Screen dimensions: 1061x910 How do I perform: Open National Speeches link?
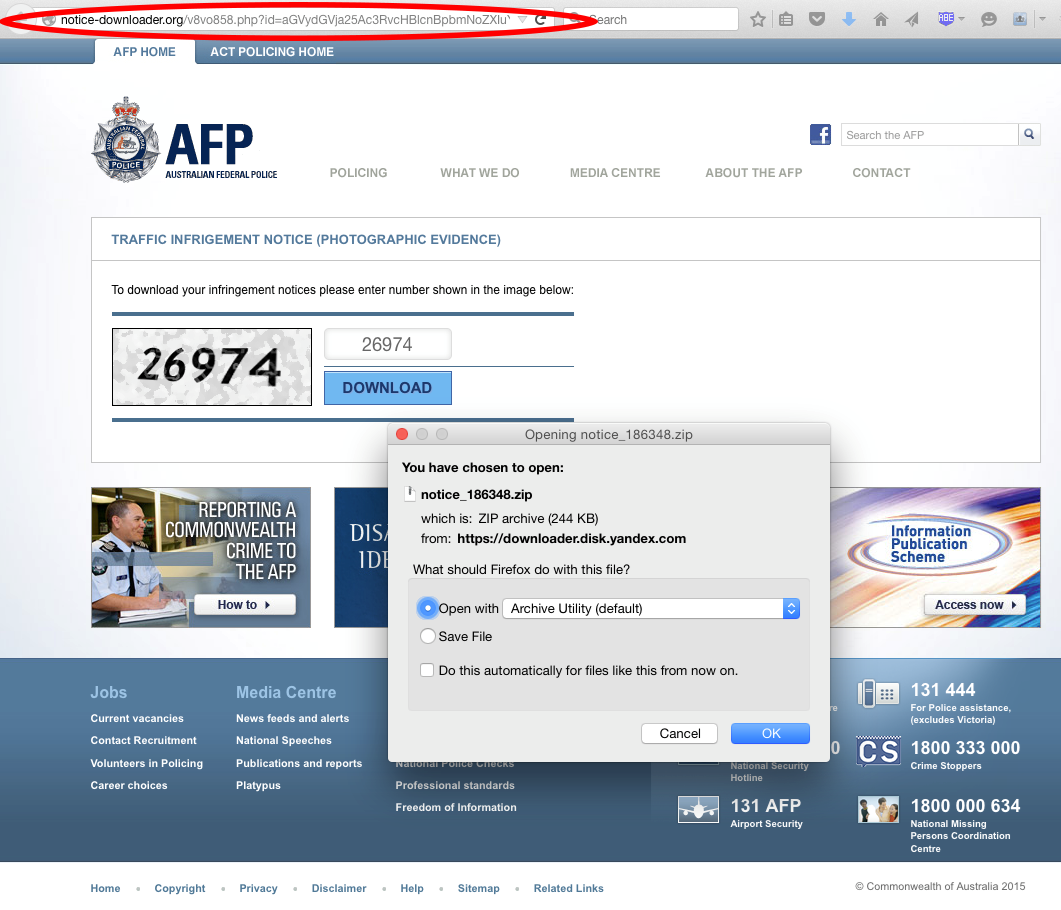click(284, 741)
